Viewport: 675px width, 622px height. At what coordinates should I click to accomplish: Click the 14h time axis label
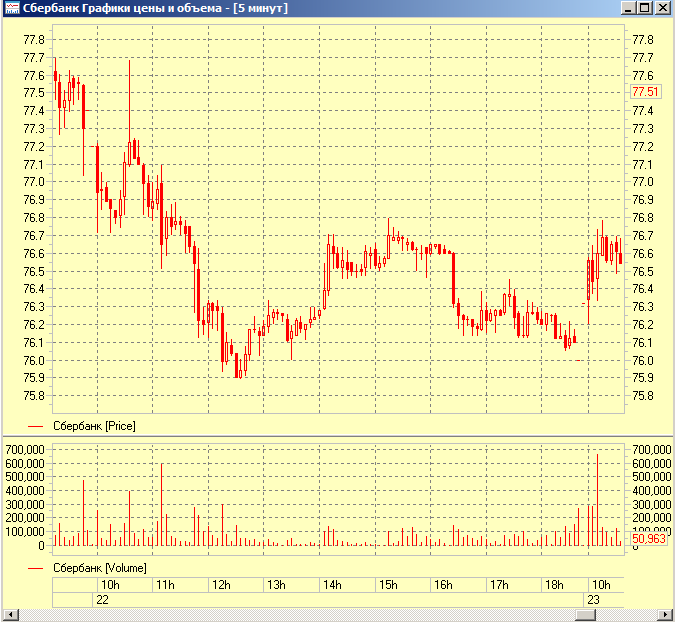click(332, 584)
